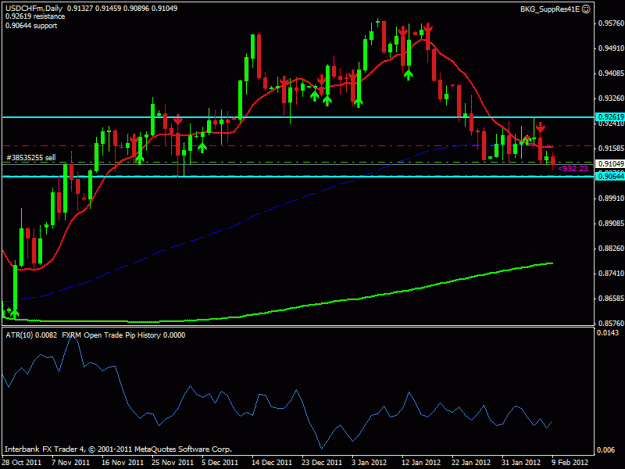The image size is (625, 469).
Task: Click the BKG_SuppRes41E expert advisor label
Action: (550, 9)
